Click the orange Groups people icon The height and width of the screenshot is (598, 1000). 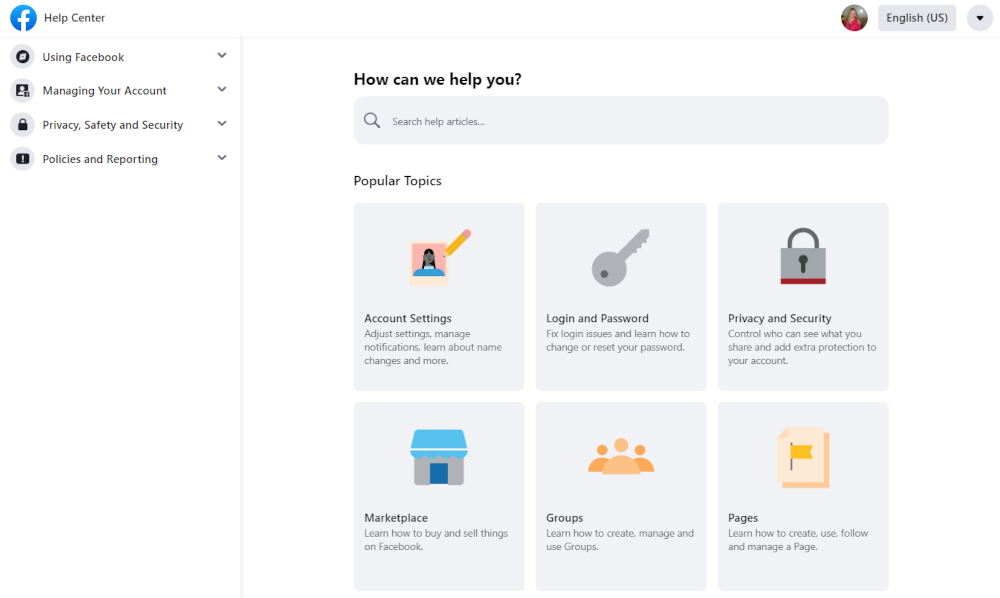click(621, 456)
